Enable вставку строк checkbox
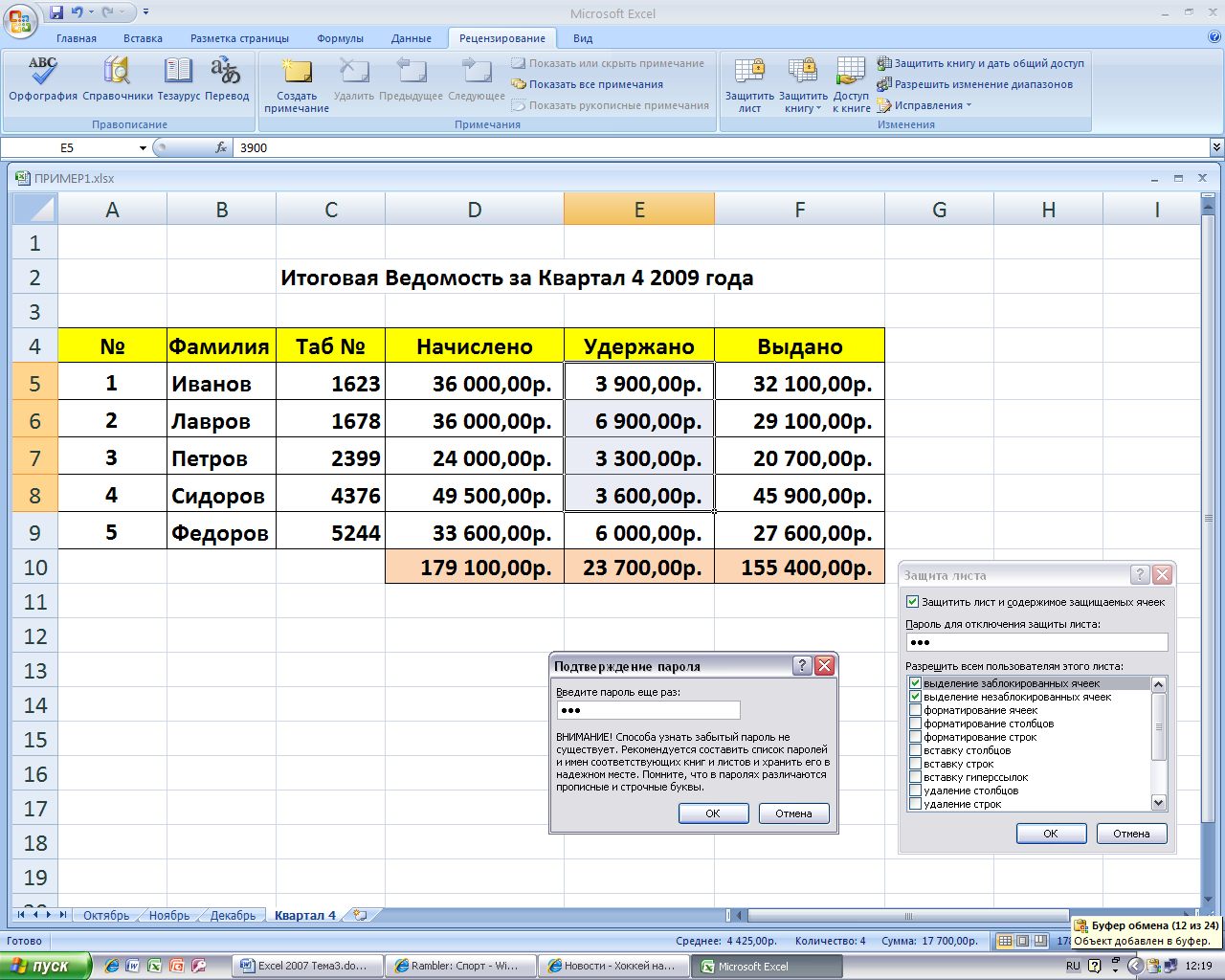Image resolution: width=1225 pixels, height=980 pixels. click(x=916, y=764)
